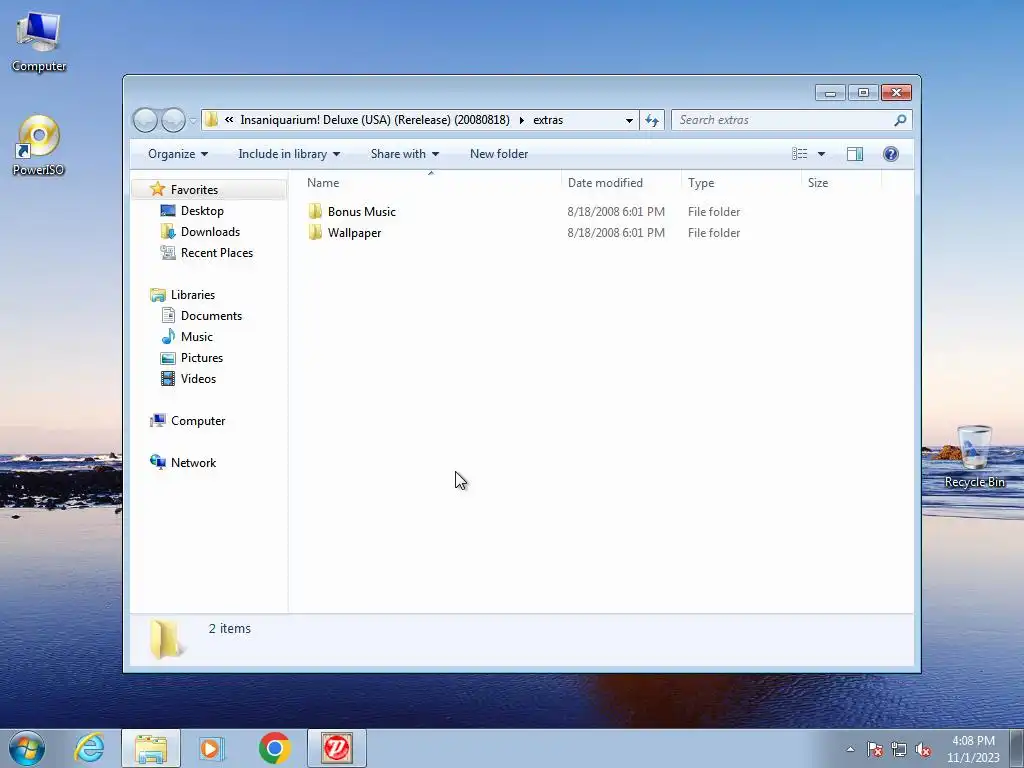Viewport: 1024px width, 768px height.
Task: Select Computer in navigation pane
Action: pyautogui.click(x=198, y=421)
